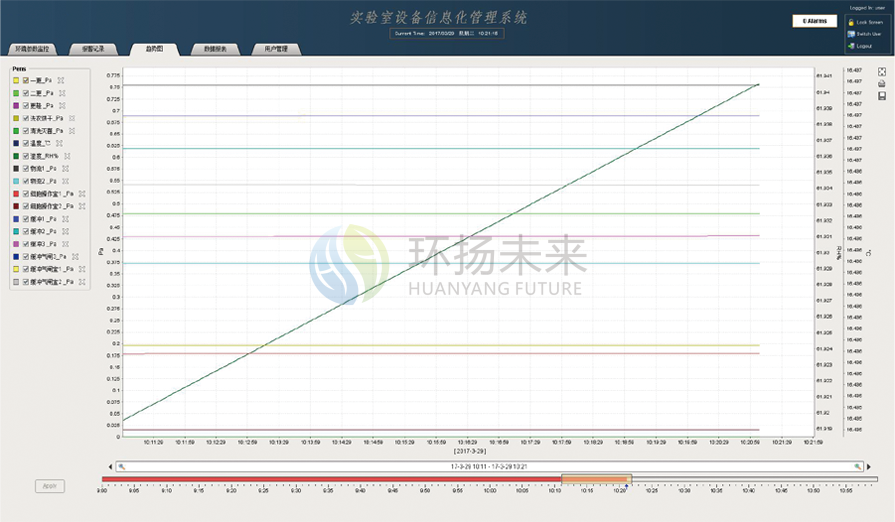Image resolution: width=895 pixels, height=522 pixels.
Task: Click the magnifier icon at the range bar's left end
Action: pyautogui.click(x=121, y=467)
